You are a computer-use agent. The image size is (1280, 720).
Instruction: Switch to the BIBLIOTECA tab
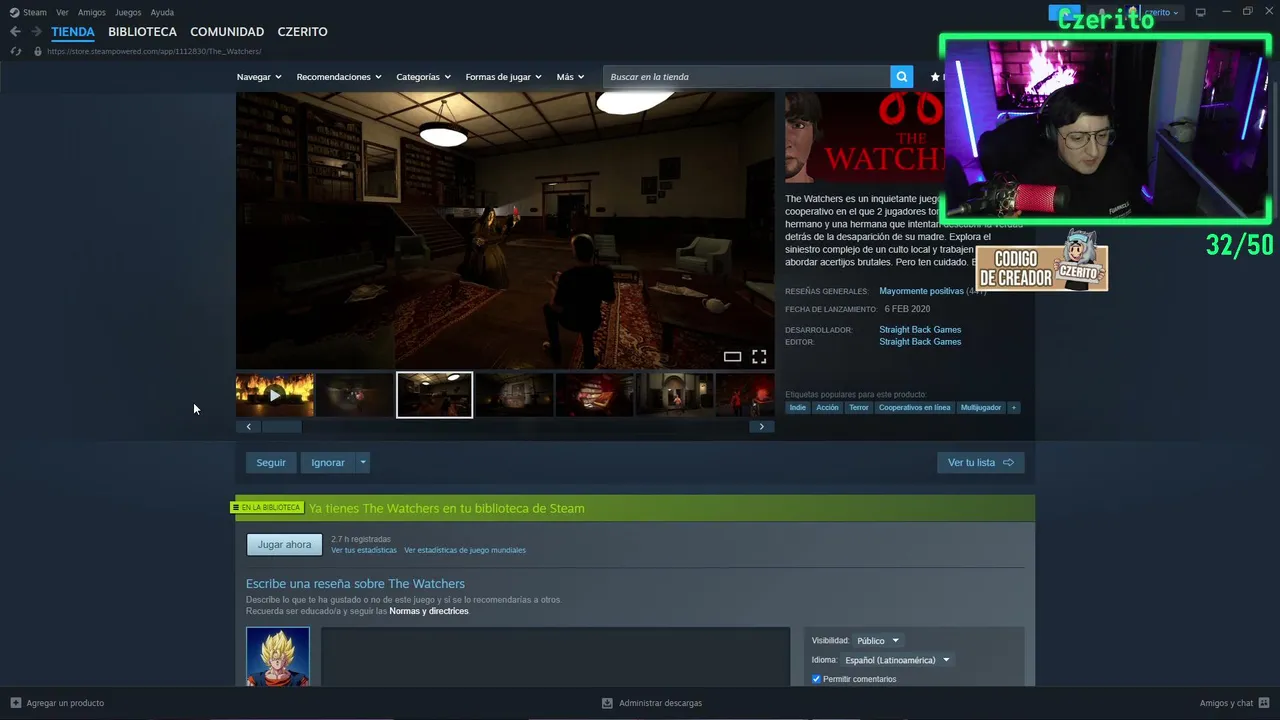pos(142,32)
